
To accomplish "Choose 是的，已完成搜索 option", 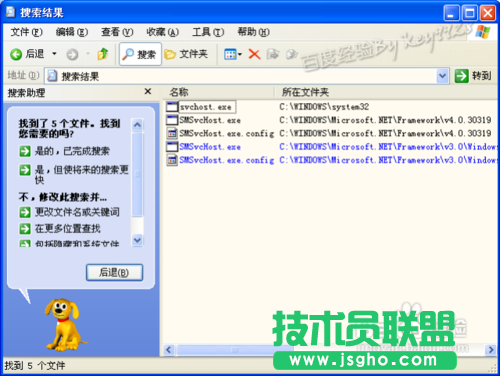I will tap(72, 151).
